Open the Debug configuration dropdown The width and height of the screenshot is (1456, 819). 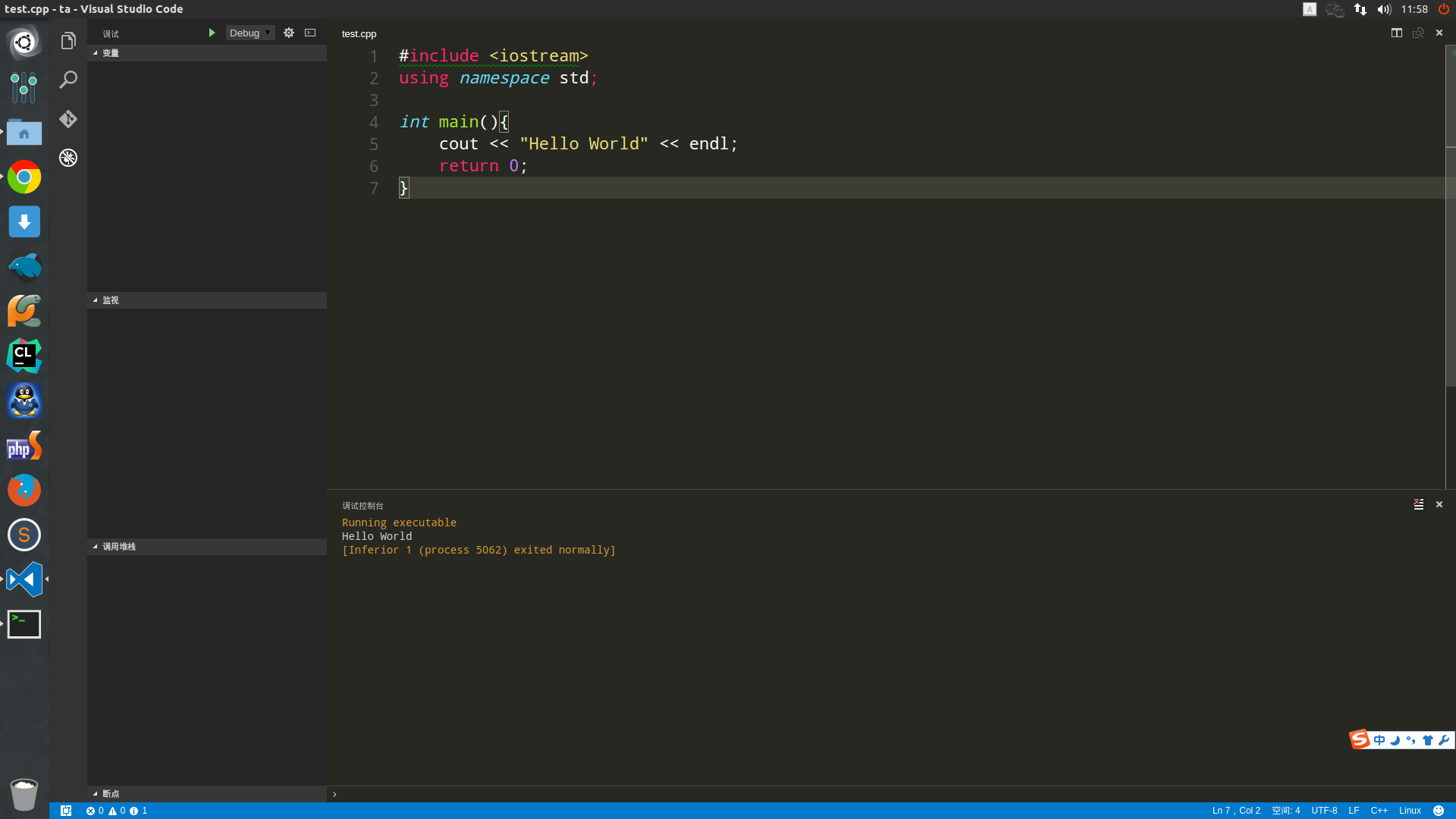250,33
